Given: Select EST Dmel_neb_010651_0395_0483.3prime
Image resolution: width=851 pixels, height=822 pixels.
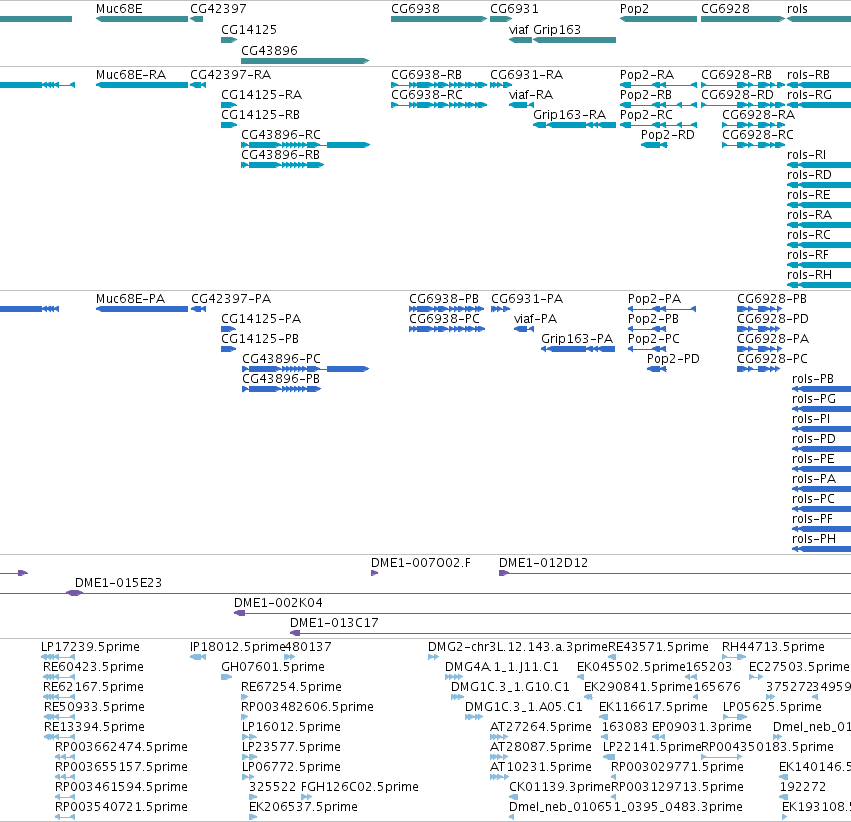Looking at the screenshot, I should click(x=625, y=807).
